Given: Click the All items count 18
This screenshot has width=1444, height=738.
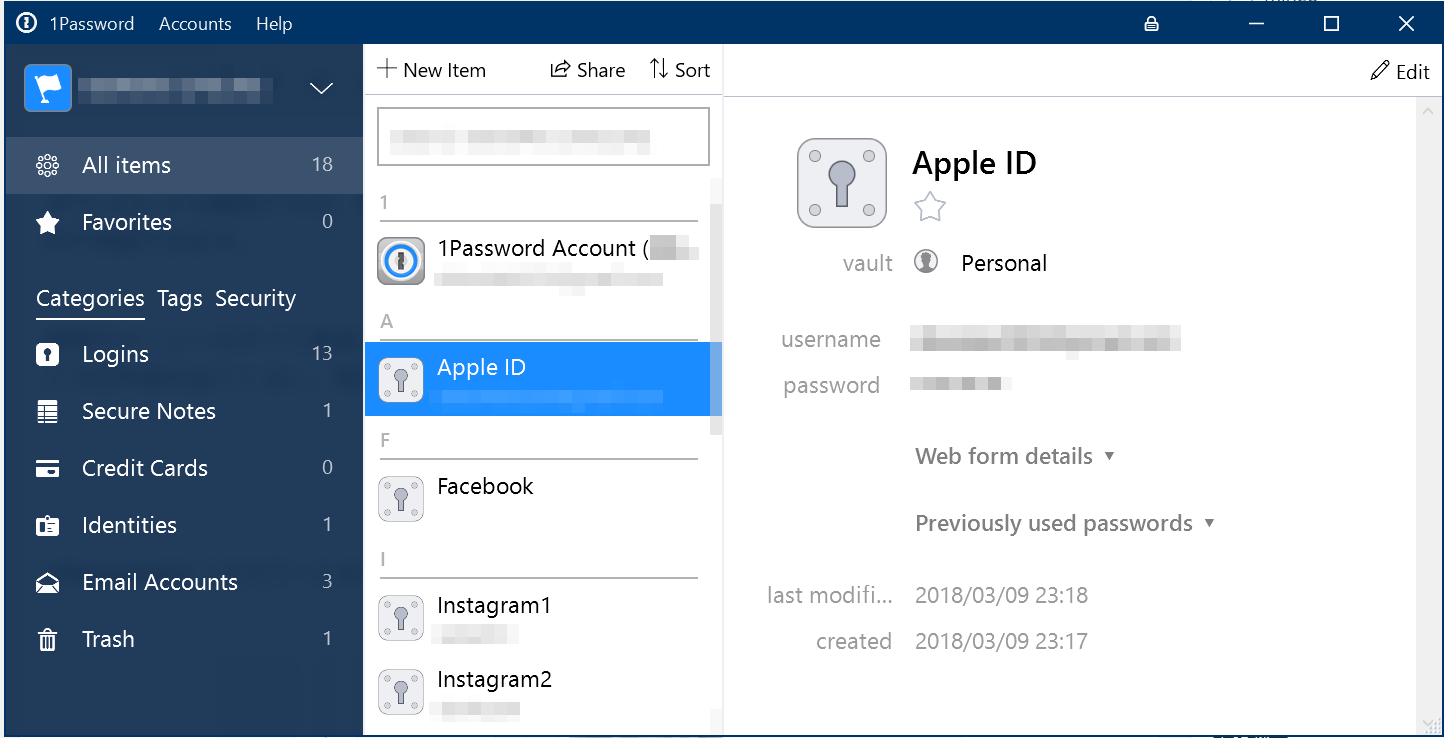Looking at the screenshot, I should tap(322, 164).
